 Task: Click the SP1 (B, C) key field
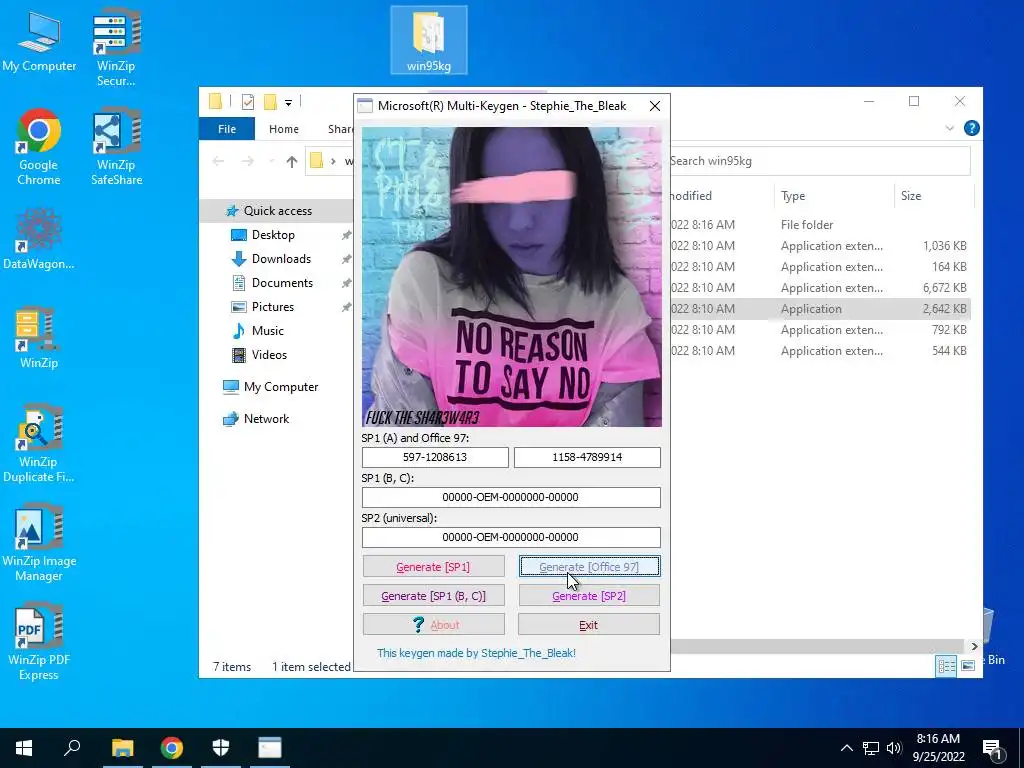(x=511, y=497)
